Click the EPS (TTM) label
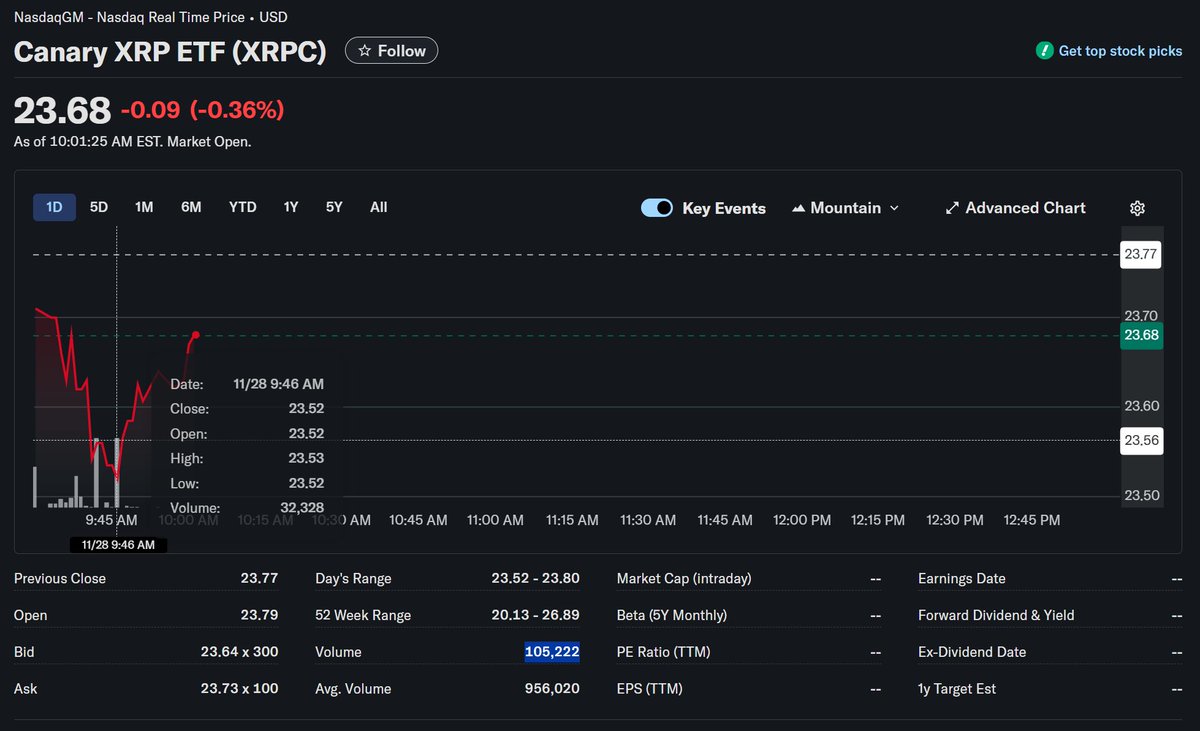This screenshot has height=731, width=1200. [649, 689]
